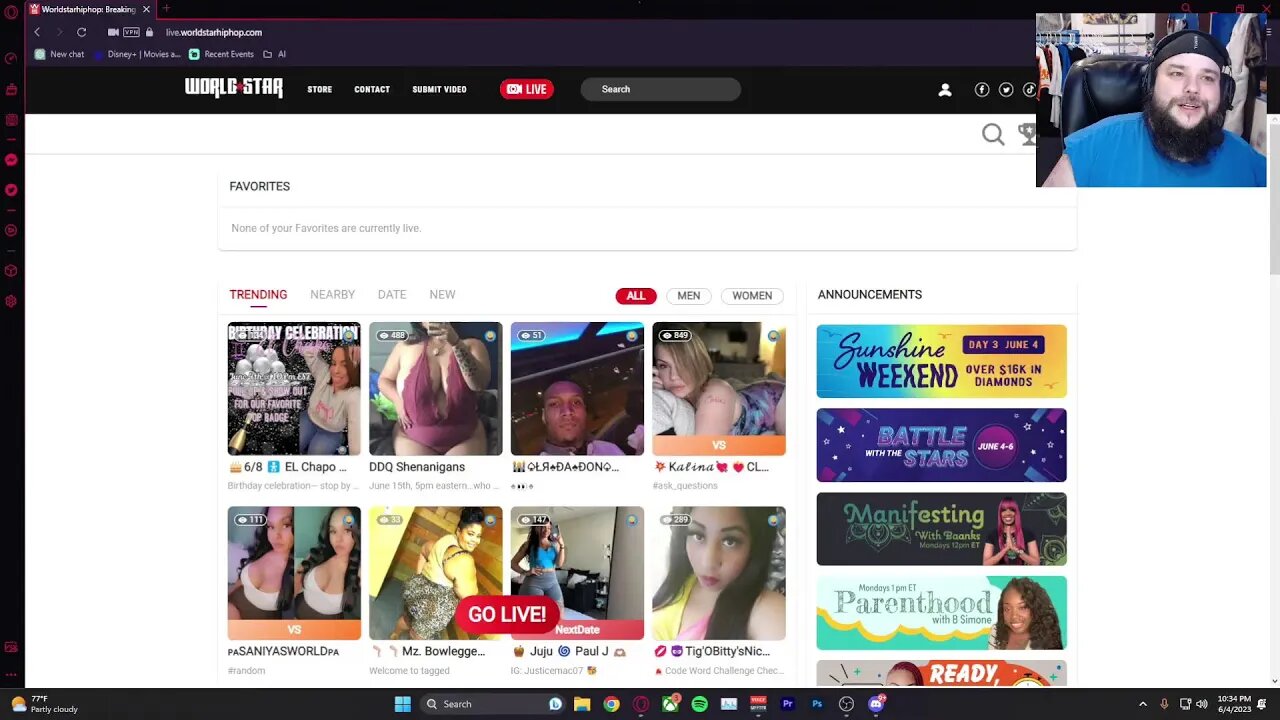Switch to the TRENDING tab

coord(258,295)
